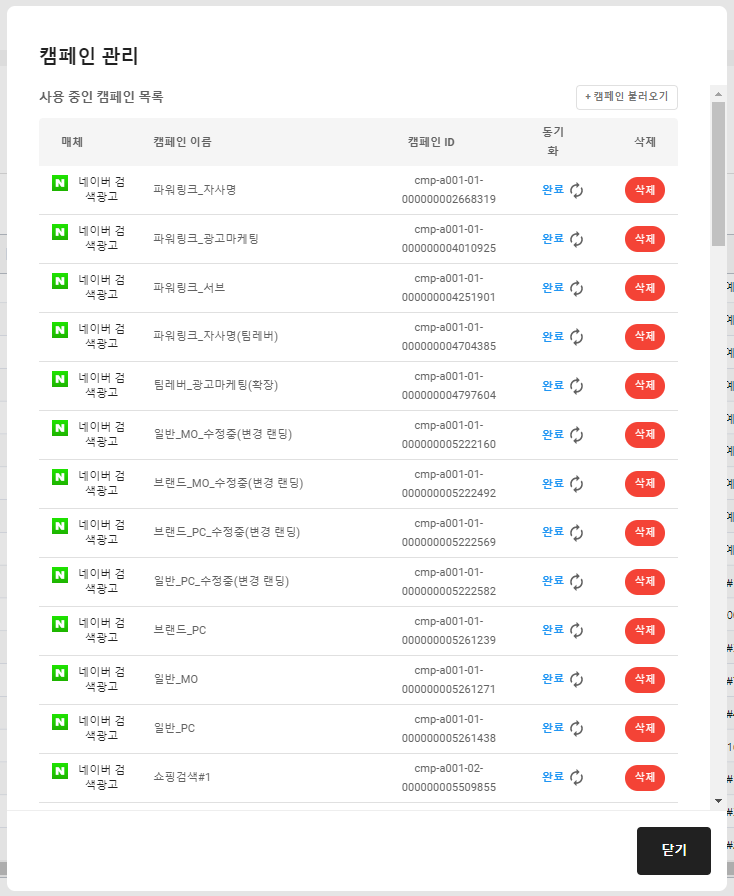
Task: Click the scrollbar up arrow
Action: [718, 93]
